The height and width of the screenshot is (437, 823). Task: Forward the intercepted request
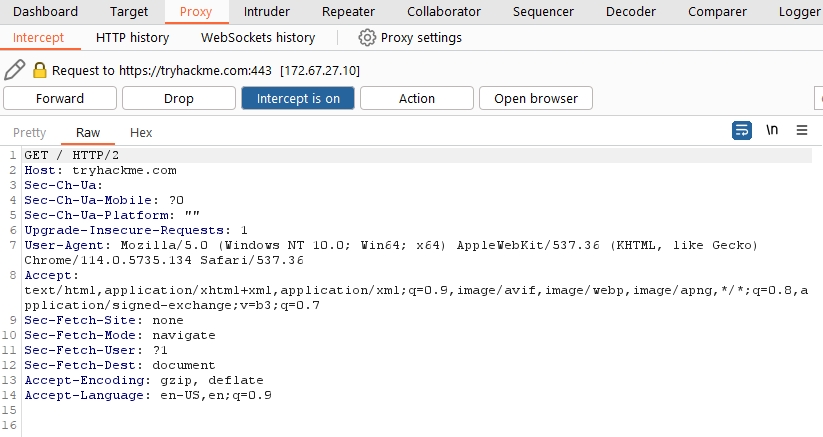pyautogui.click(x=60, y=98)
